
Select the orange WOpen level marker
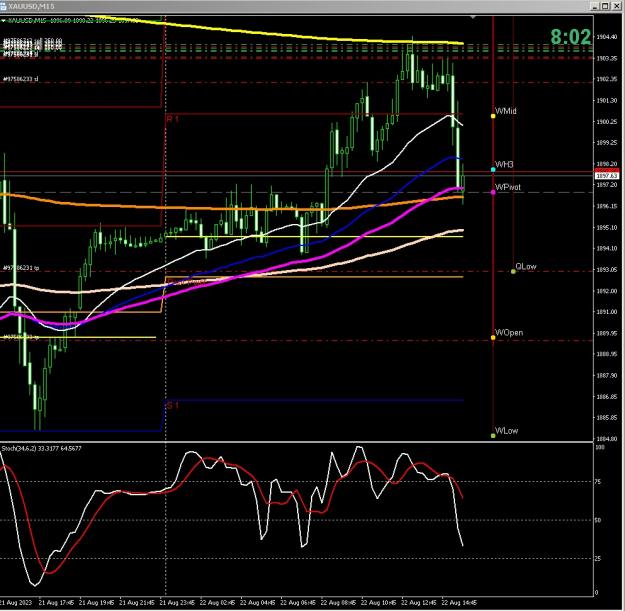[x=493, y=338]
